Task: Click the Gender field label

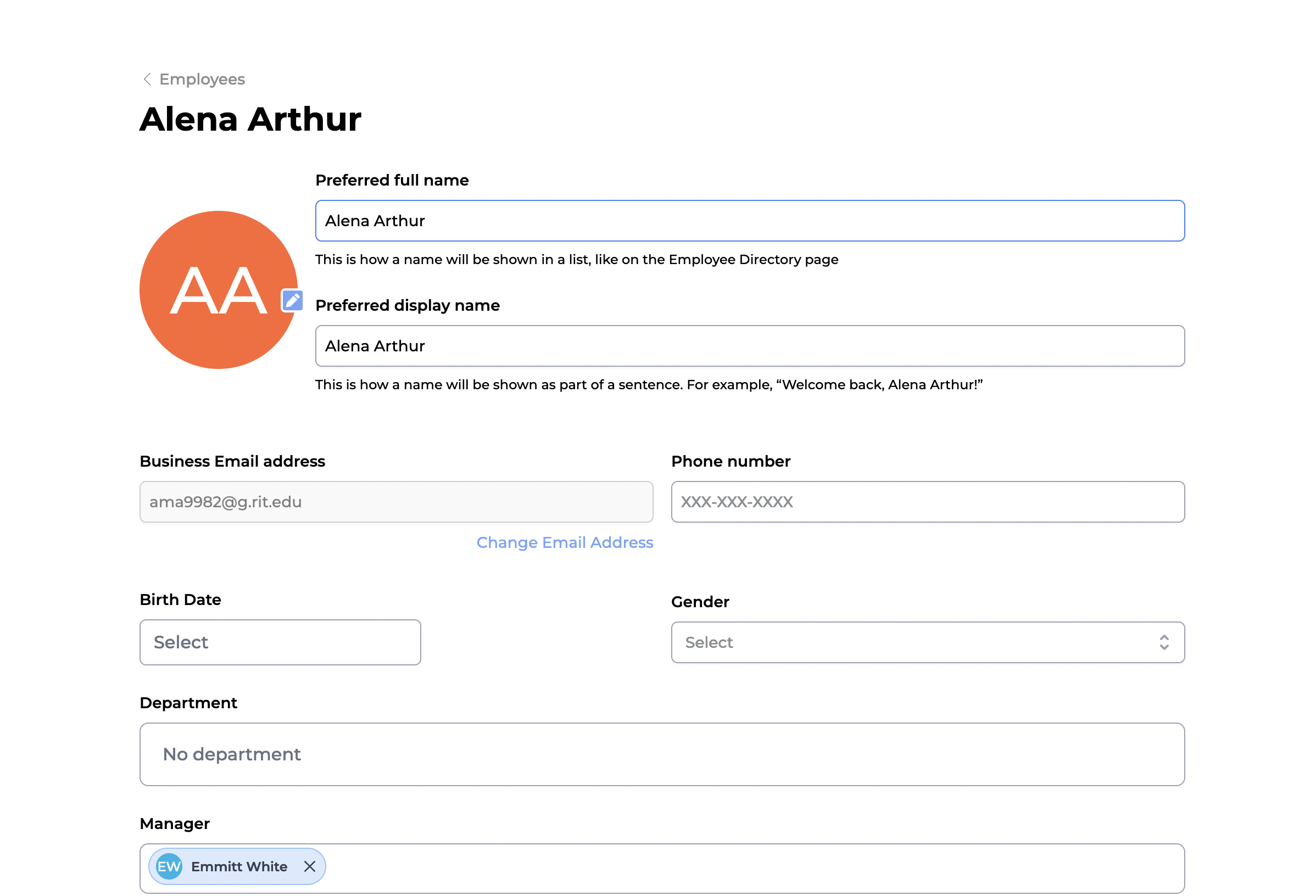Action: coord(700,602)
